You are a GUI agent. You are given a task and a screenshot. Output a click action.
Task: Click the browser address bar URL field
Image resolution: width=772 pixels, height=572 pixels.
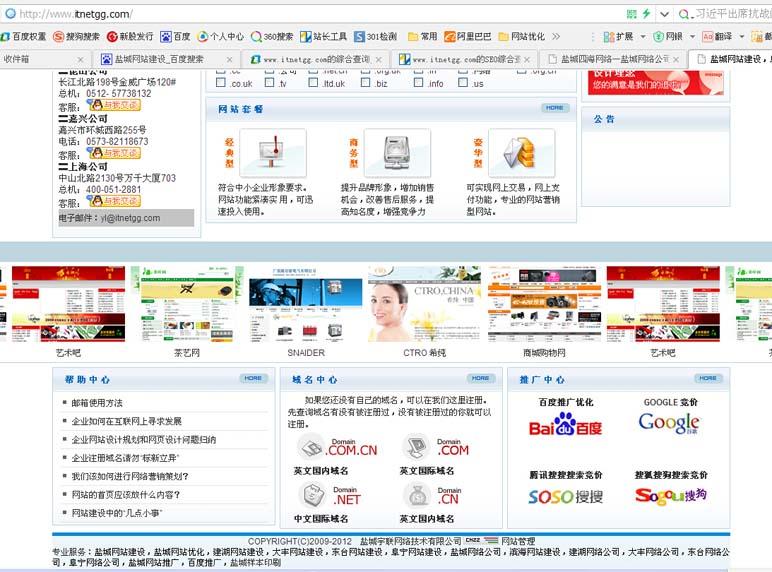point(300,14)
